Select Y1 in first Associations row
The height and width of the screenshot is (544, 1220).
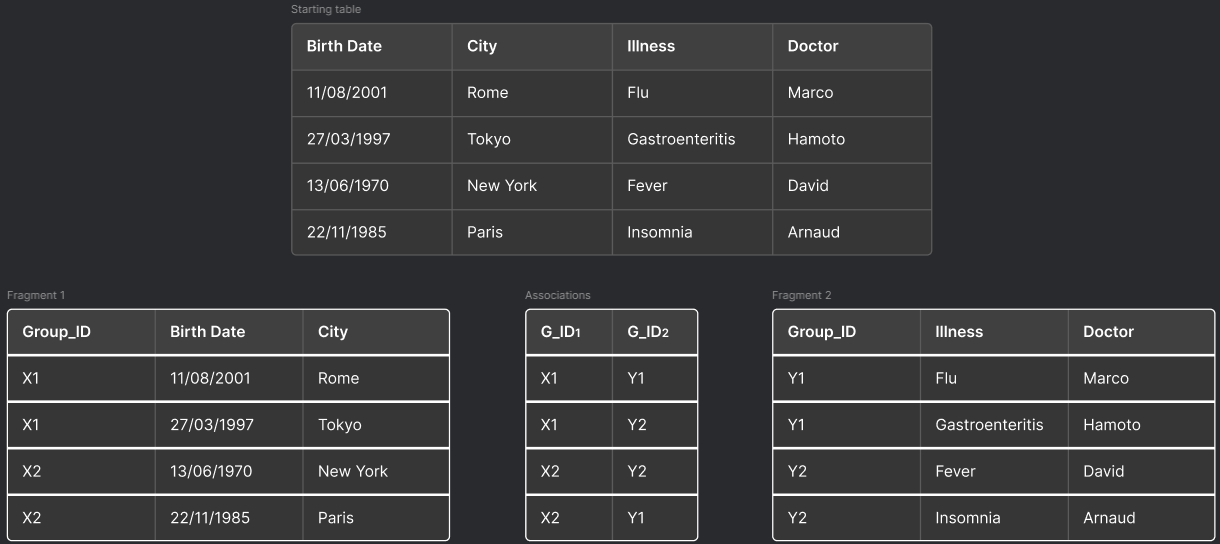[x=636, y=378]
